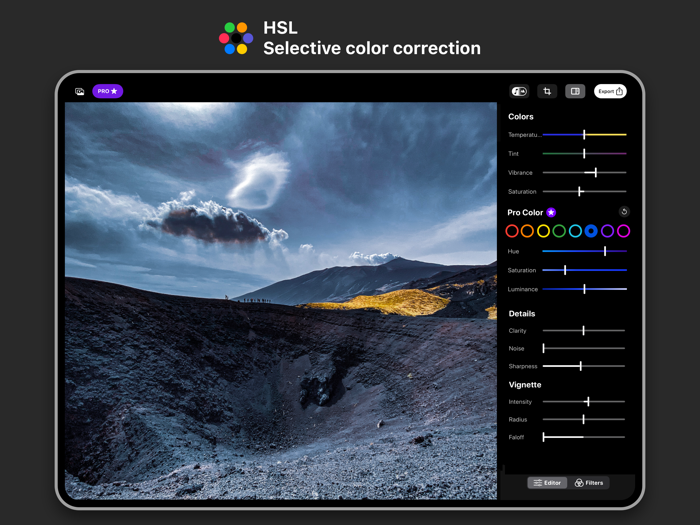Adjust the Pro Color Saturation slider

[x=584, y=270]
